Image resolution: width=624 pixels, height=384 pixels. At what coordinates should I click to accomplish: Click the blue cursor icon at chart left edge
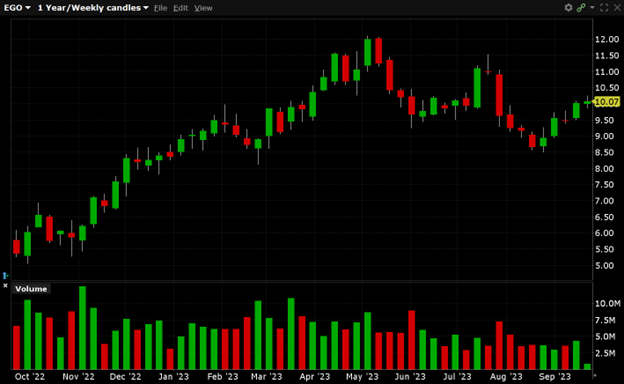tap(5, 275)
